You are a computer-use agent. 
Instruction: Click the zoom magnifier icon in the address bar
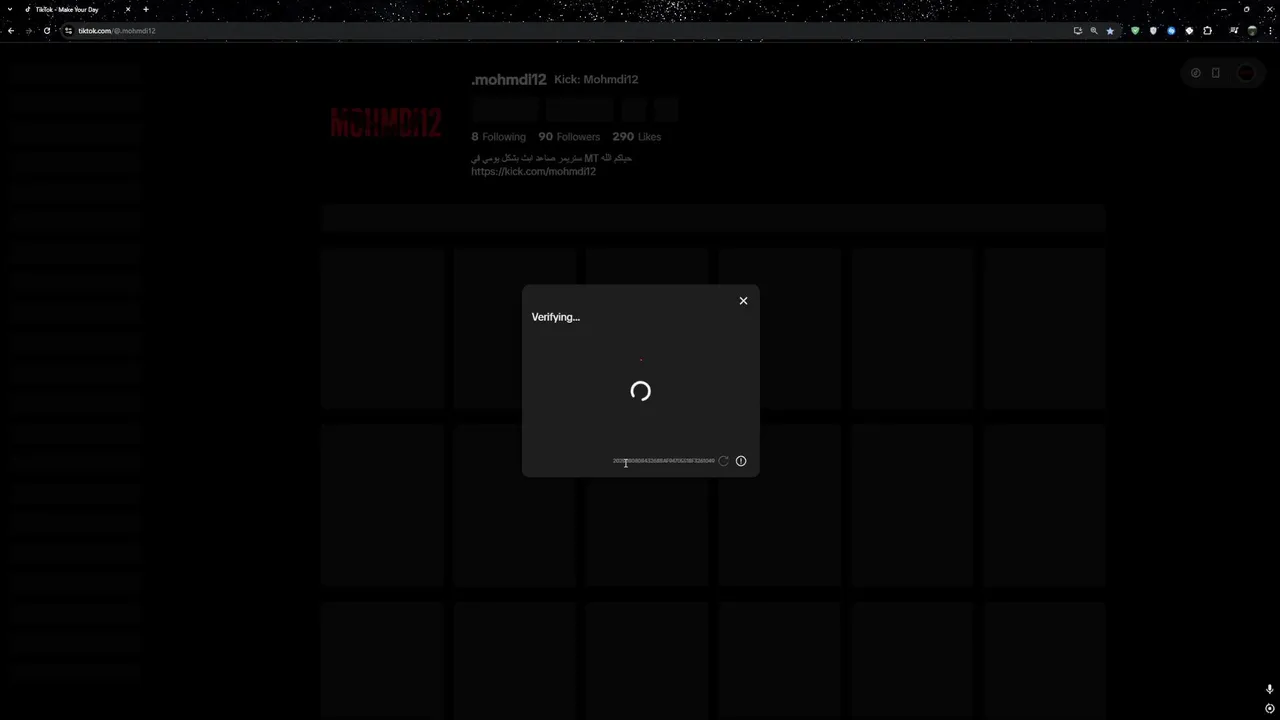[x=1094, y=31]
